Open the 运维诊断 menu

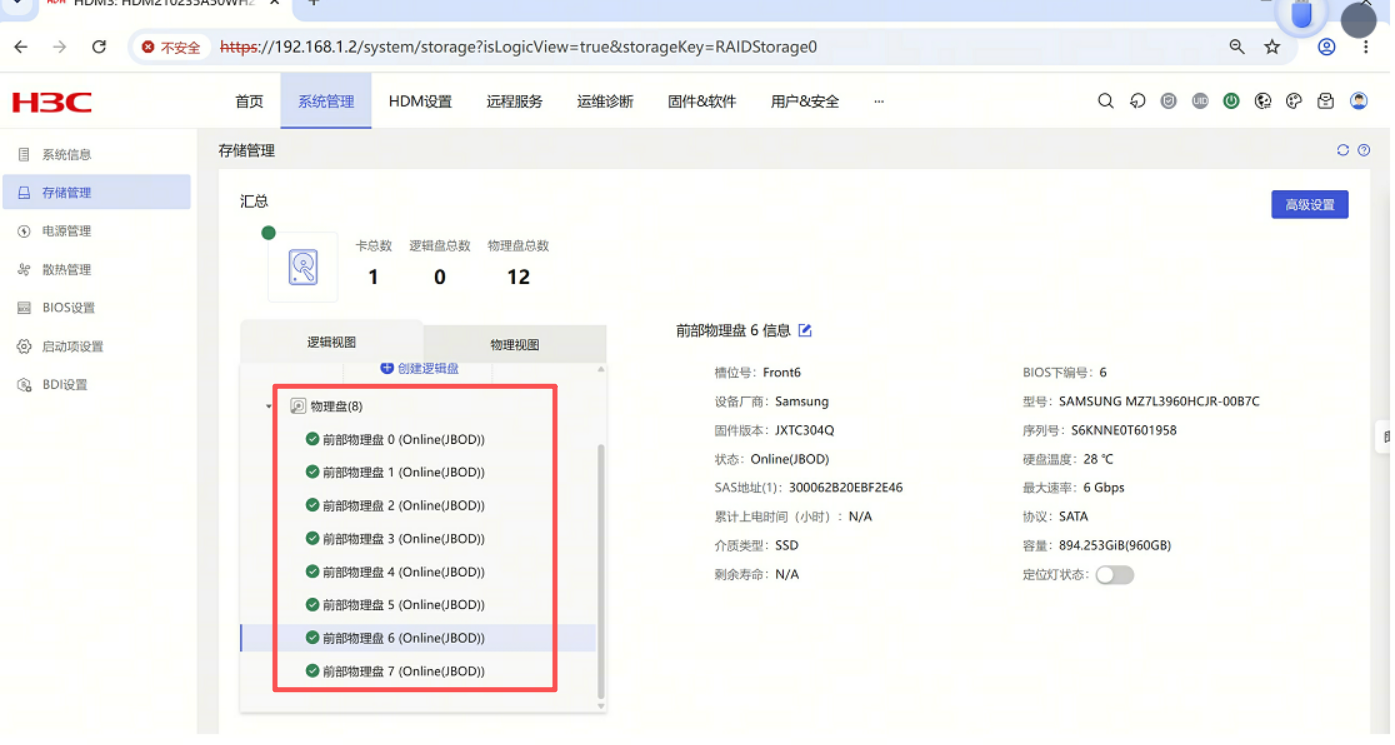coord(605,101)
